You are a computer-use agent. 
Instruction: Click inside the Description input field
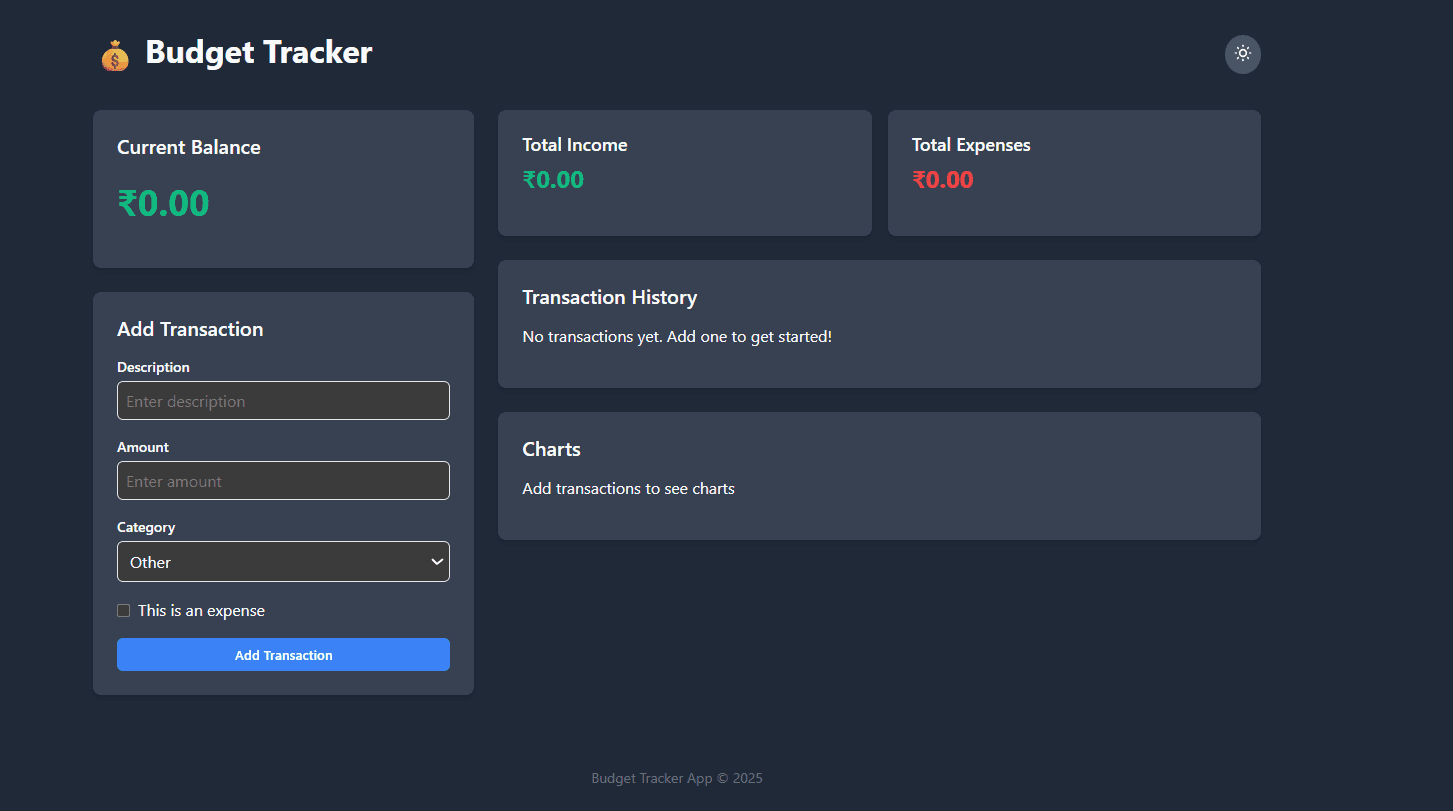coord(283,400)
